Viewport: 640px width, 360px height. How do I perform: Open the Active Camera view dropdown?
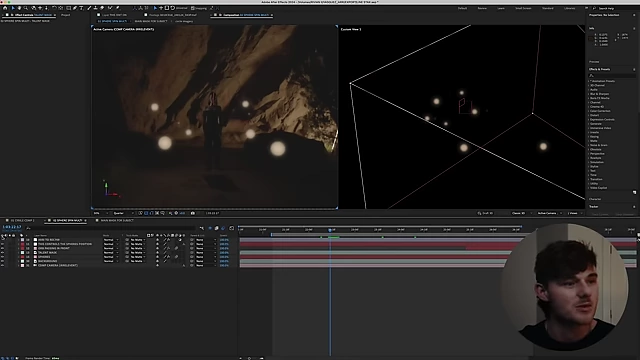click(x=550, y=213)
